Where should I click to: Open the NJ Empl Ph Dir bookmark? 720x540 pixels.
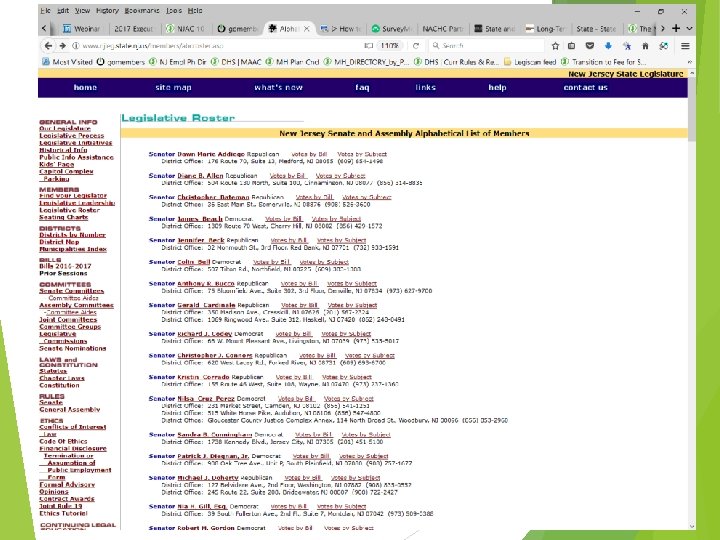pyautogui.click(x=177, y=62)
